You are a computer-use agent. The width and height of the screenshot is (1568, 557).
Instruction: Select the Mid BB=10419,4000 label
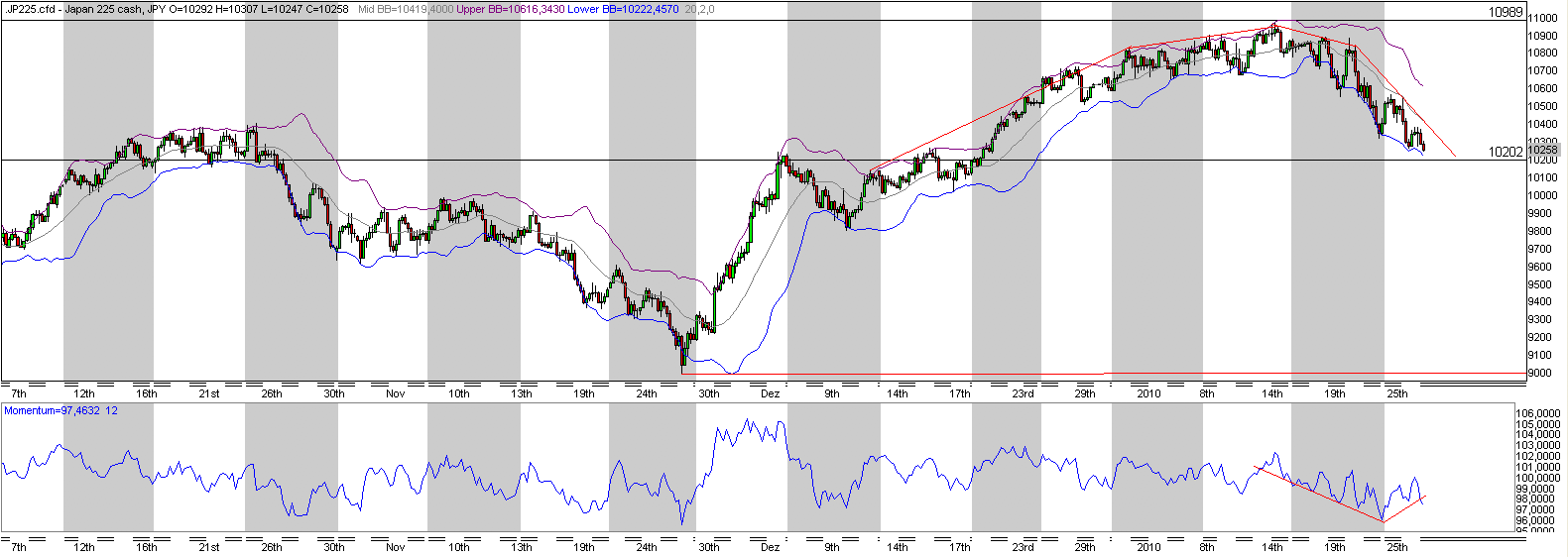click(406, 9)
